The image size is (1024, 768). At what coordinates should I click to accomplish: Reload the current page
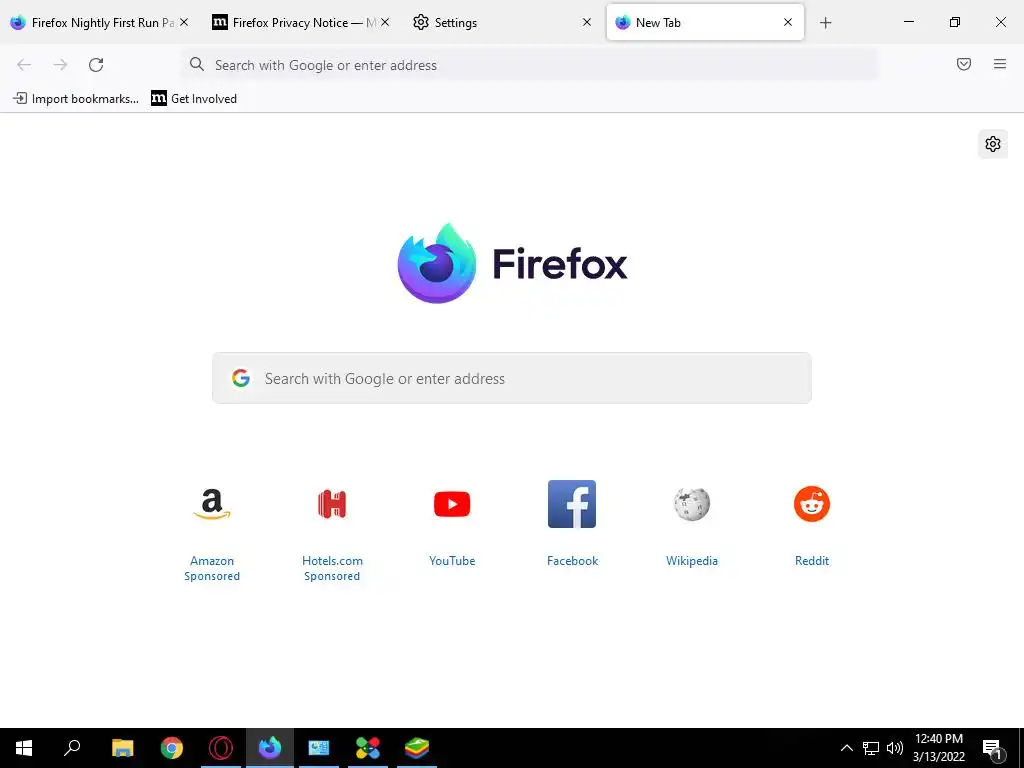[96, 65]
